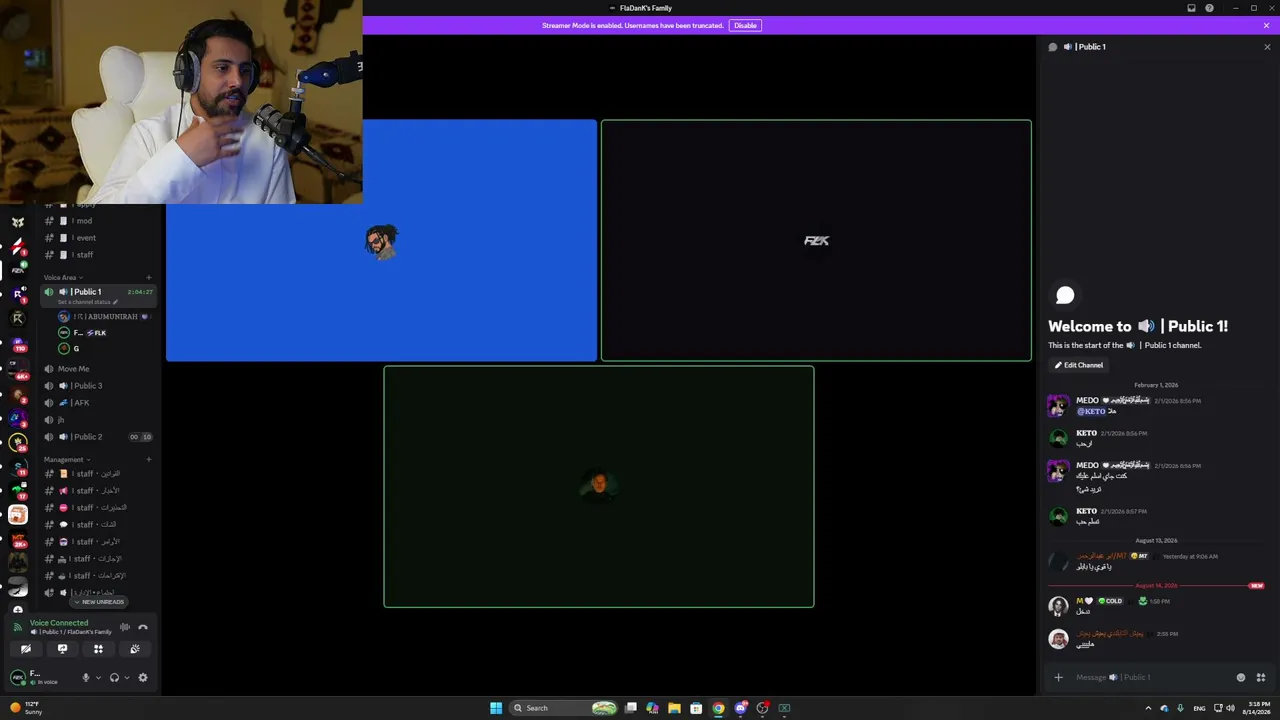Click the Edit Channel button

point(1078,365)
